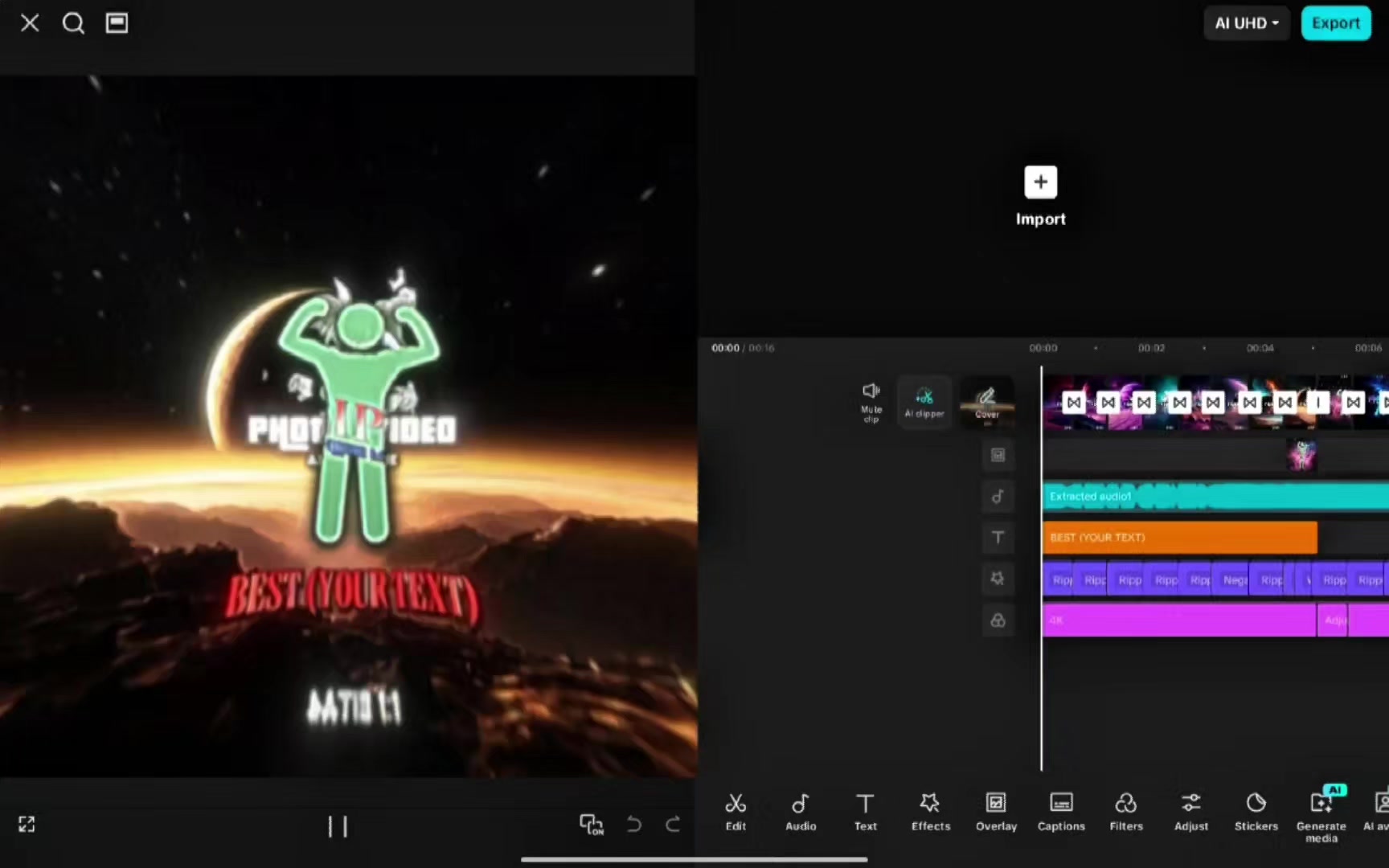Select the text track T icon
1389x868 pixels.
click(998, 538)
